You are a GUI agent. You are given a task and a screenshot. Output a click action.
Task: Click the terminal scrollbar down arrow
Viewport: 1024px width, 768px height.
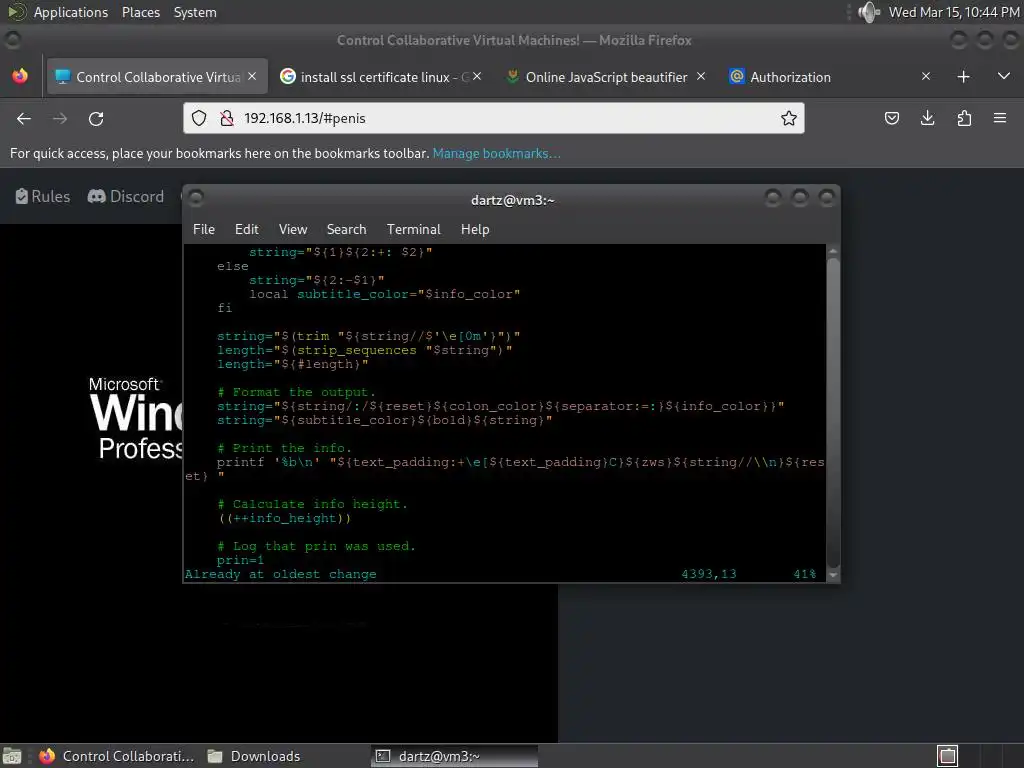833,575
